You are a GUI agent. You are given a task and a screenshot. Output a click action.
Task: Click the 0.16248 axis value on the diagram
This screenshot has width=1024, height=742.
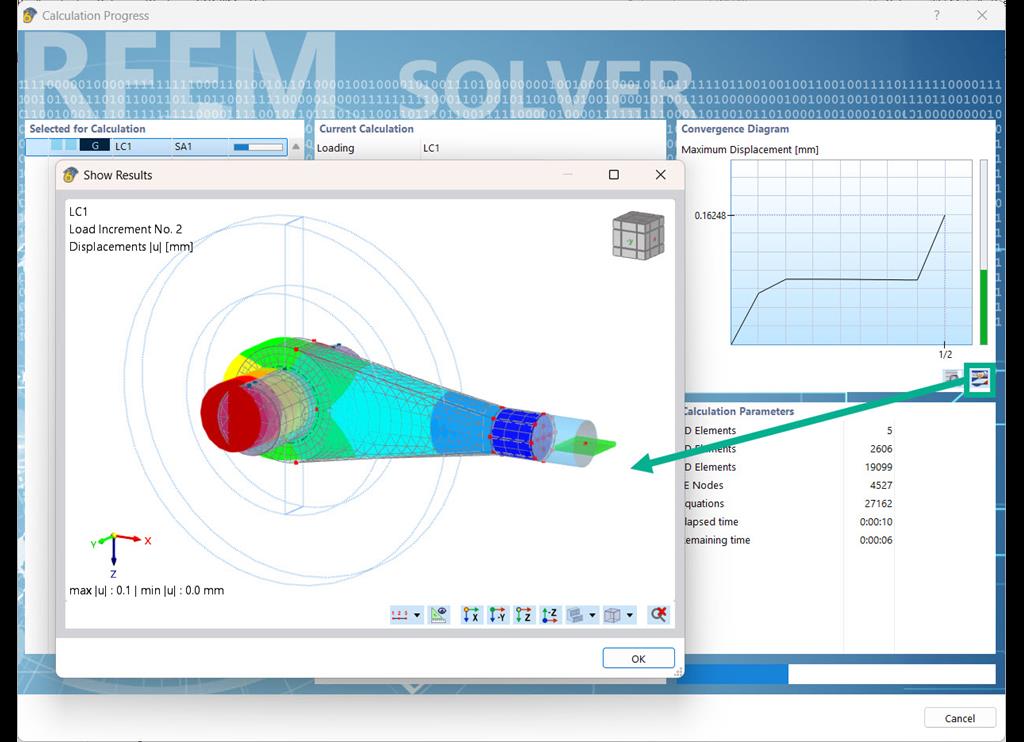click(710, 215)
